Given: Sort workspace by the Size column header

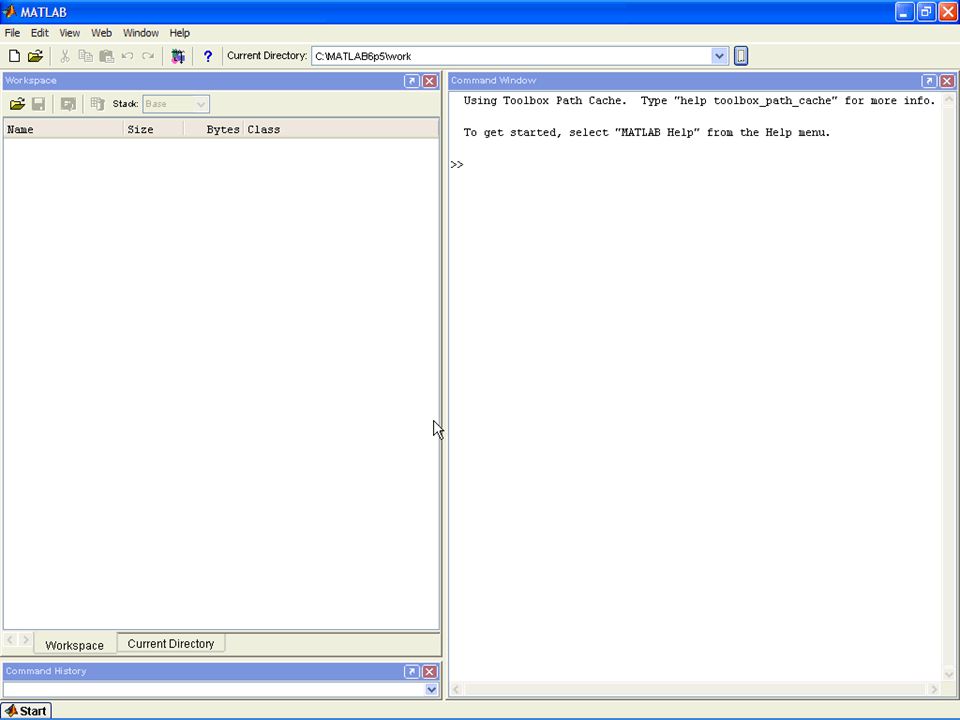Looking at the screenshot, I should tap(154, 129).
